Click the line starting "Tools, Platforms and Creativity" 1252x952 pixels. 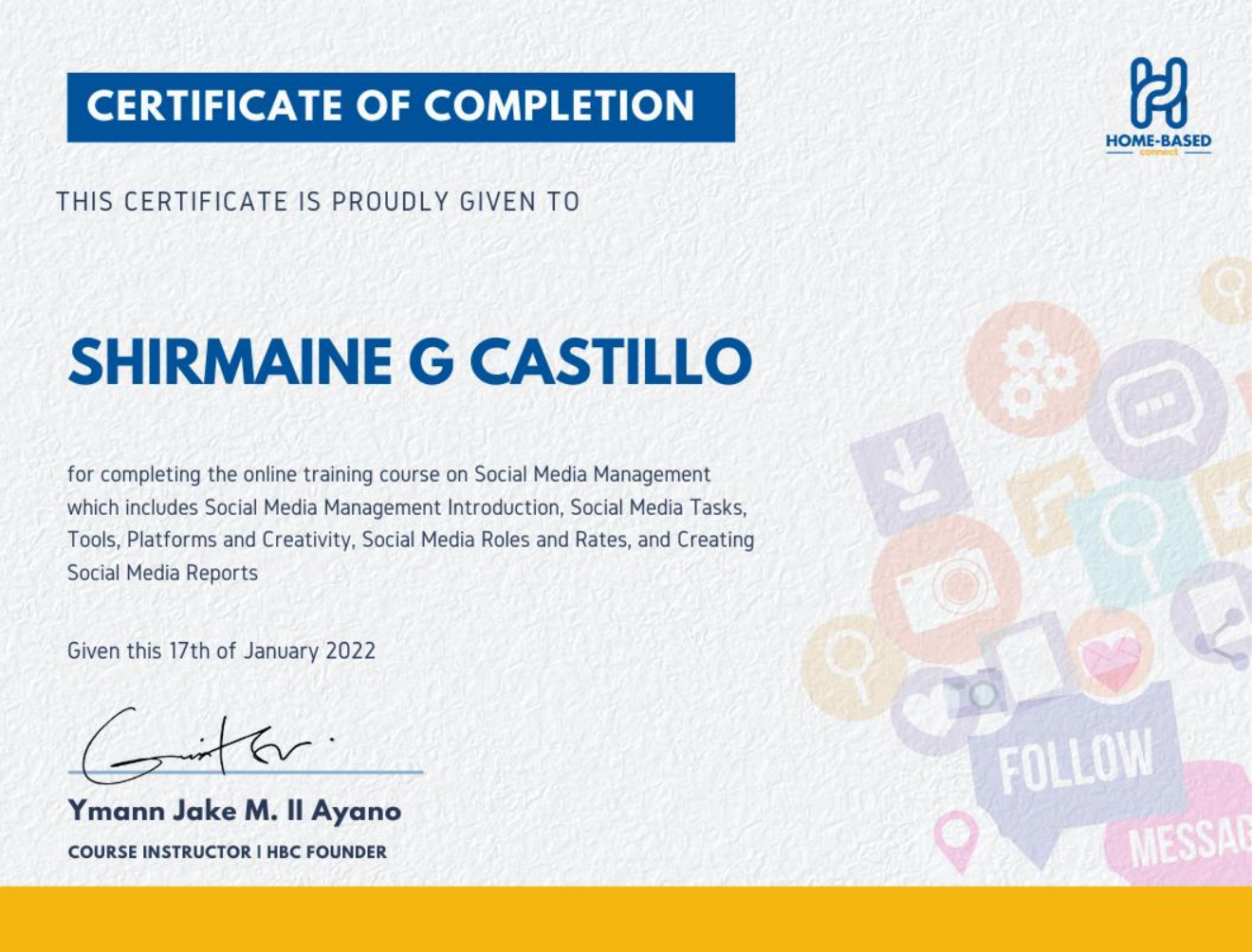pyautogui.click(x=411, y=540)
